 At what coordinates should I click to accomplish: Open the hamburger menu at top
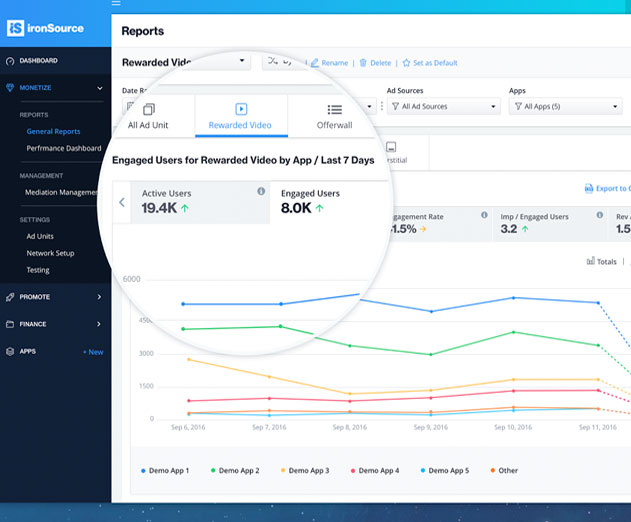point(116,3)
